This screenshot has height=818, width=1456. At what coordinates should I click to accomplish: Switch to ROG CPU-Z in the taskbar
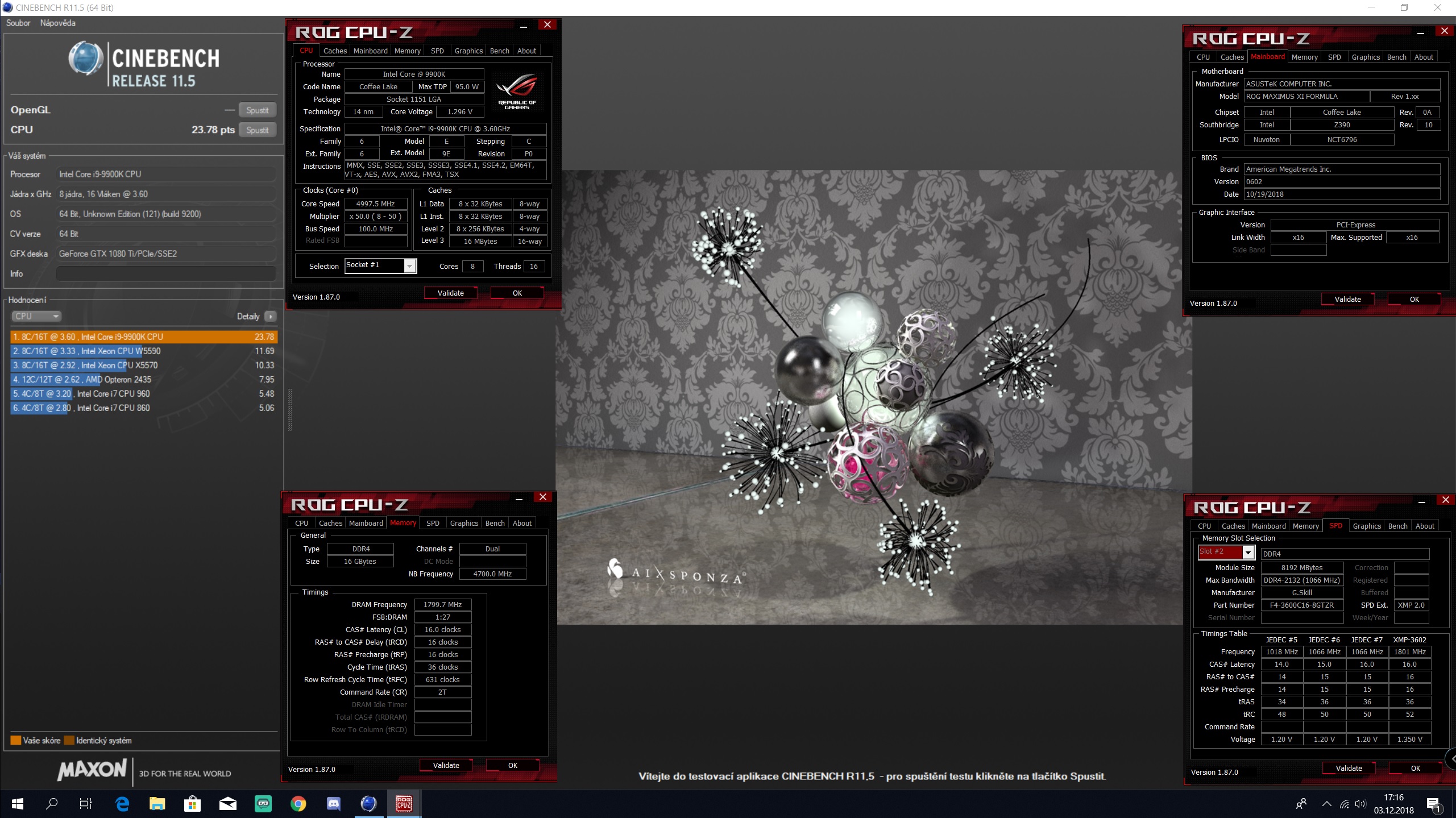(x=404, y=803)
